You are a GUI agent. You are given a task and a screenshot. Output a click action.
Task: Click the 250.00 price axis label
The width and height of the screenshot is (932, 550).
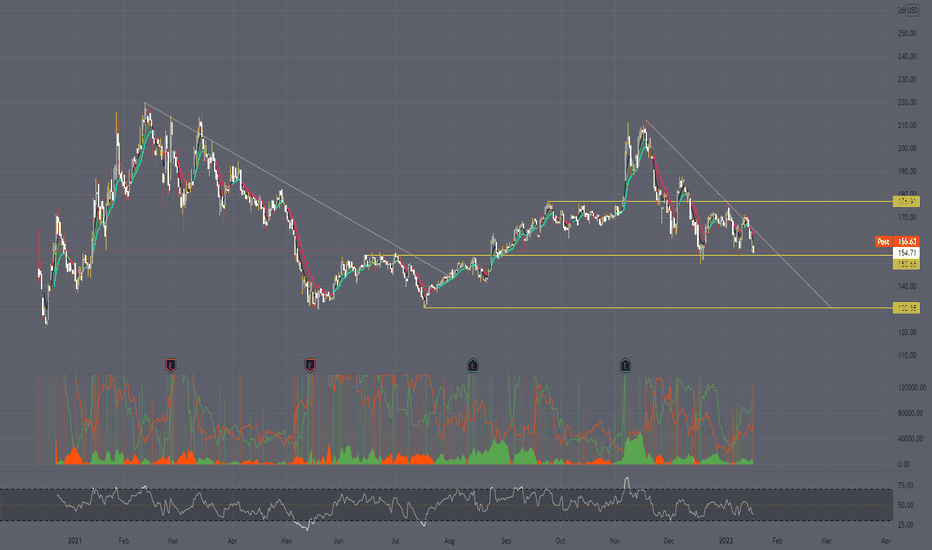pyautogui.click(x=907, y=33)
